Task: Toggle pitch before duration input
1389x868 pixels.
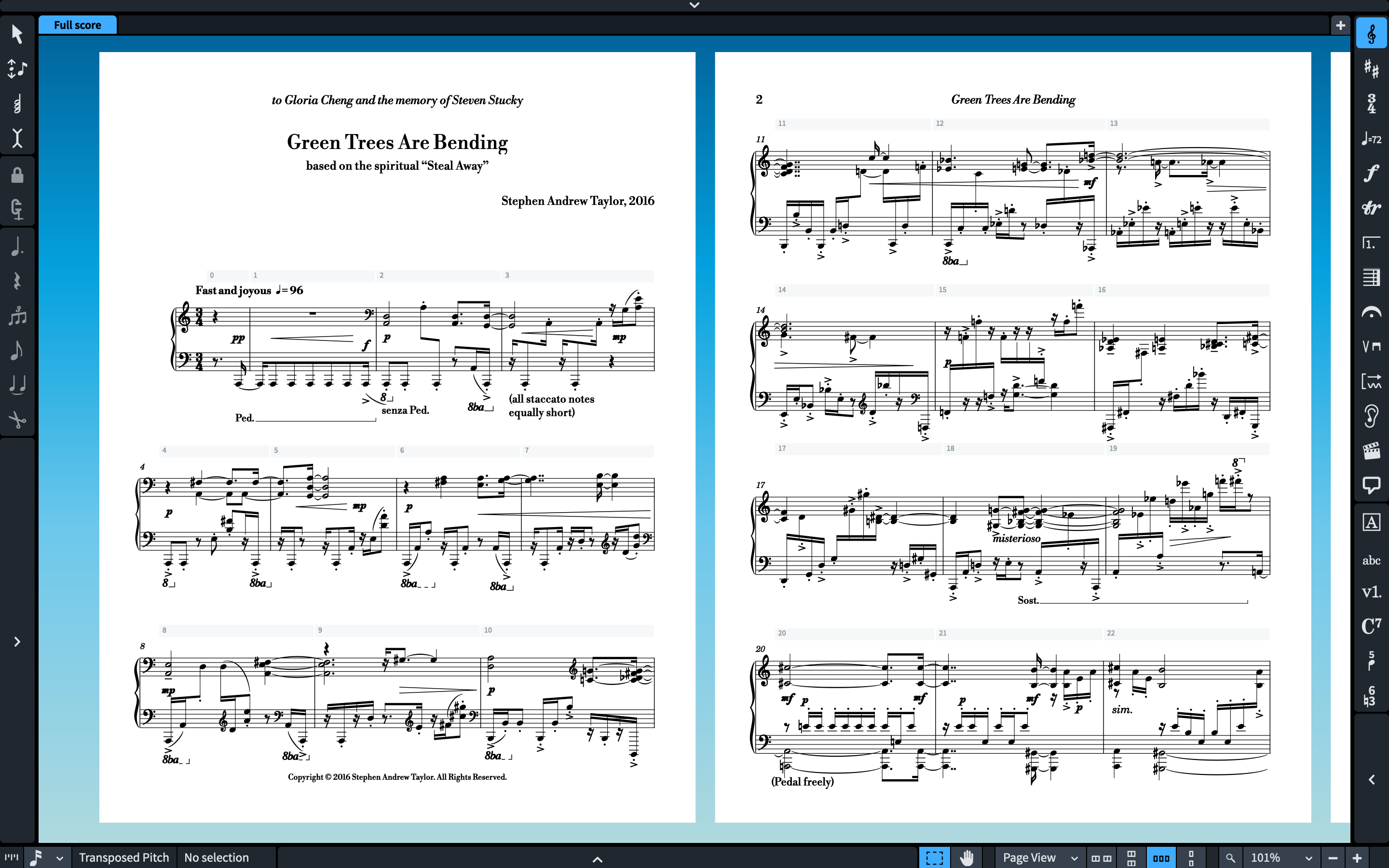Action: coord(17,69)
